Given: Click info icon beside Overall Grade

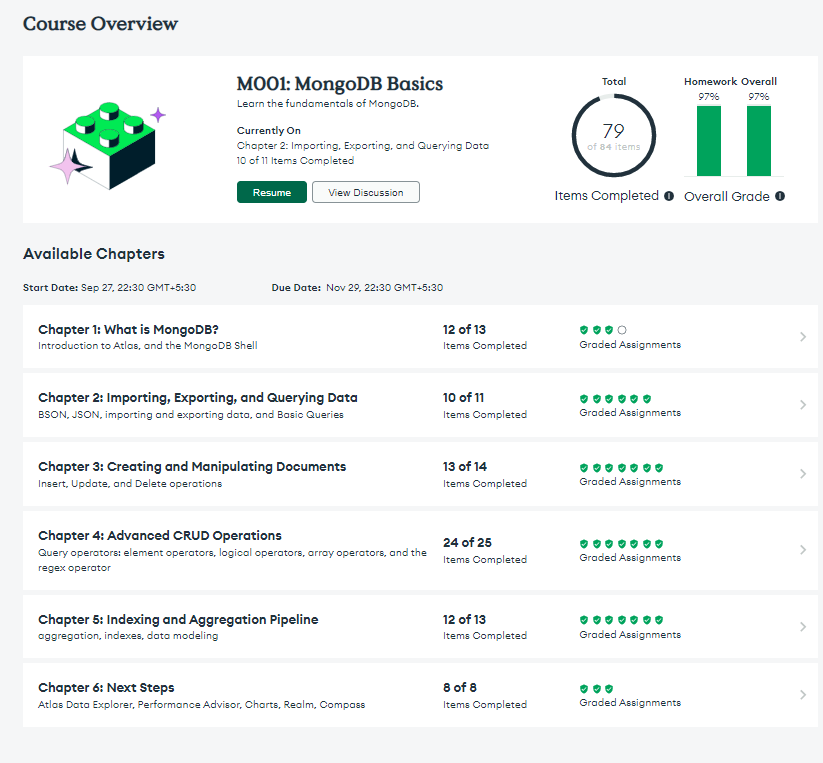Looking at the screenshot, I should coord(780,196).
